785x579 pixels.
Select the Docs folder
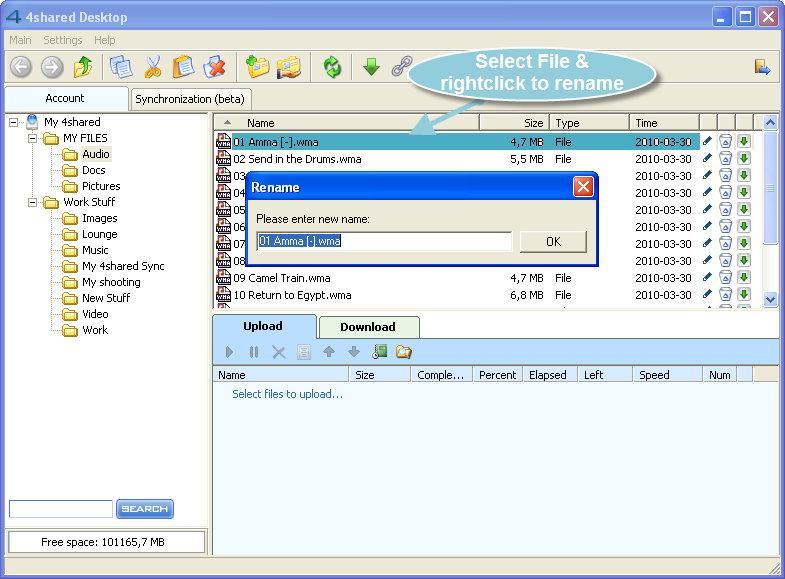coord(94,170)
